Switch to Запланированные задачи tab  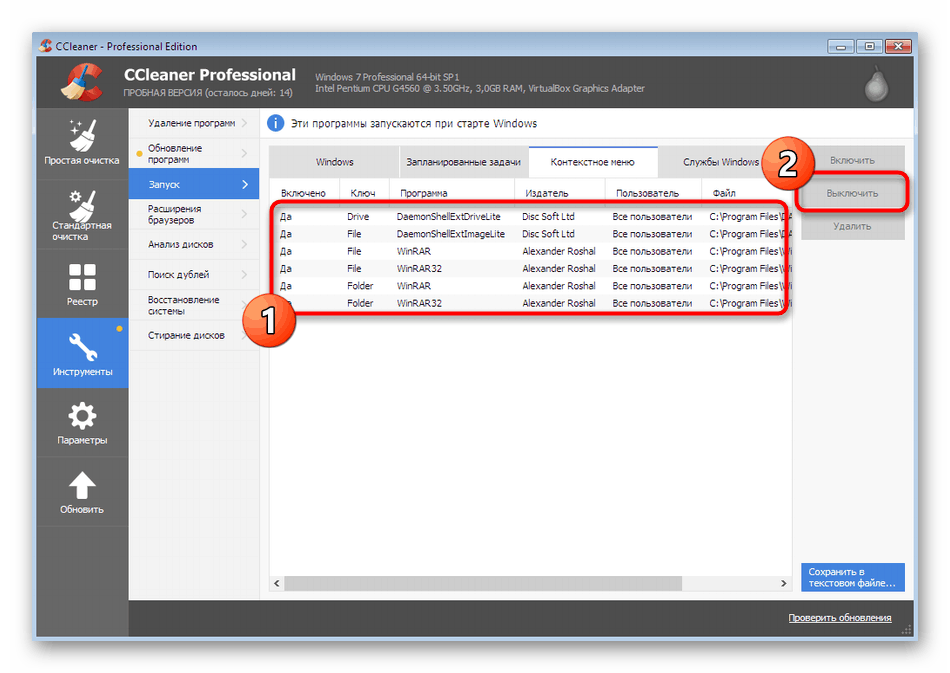pyautogui.click(x=463, y=162)
